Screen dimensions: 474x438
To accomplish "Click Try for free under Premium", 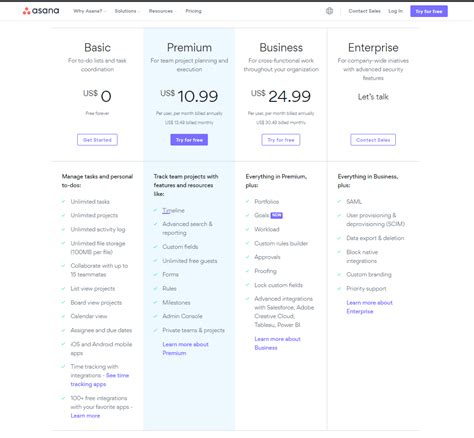I will (x=189, y=140).
